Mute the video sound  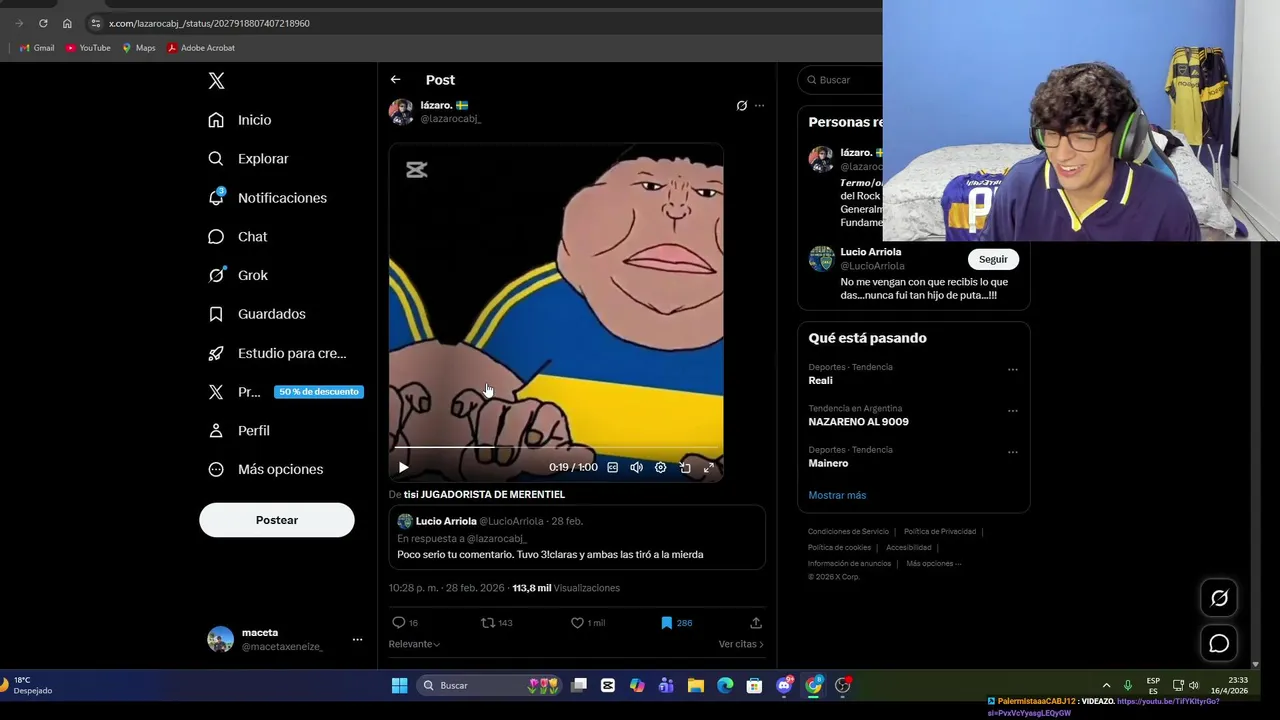pyautogui.click(x=636, y=467)
